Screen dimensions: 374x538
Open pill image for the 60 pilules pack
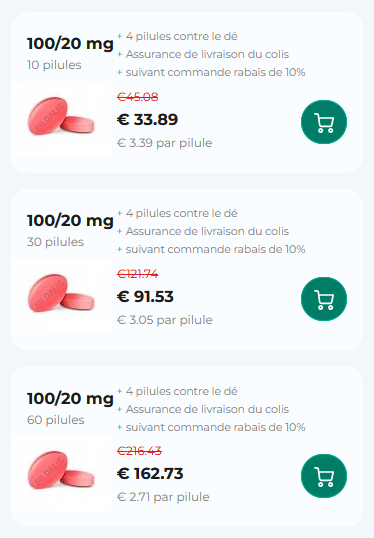tap(62, 473)
